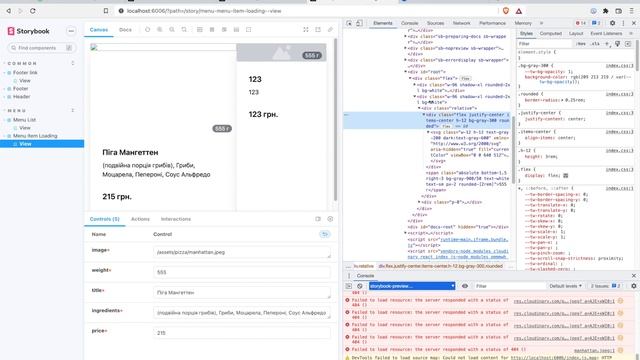640x360 pixels.
Task: Add new style rule plus icon
Action: click(607, 44)
